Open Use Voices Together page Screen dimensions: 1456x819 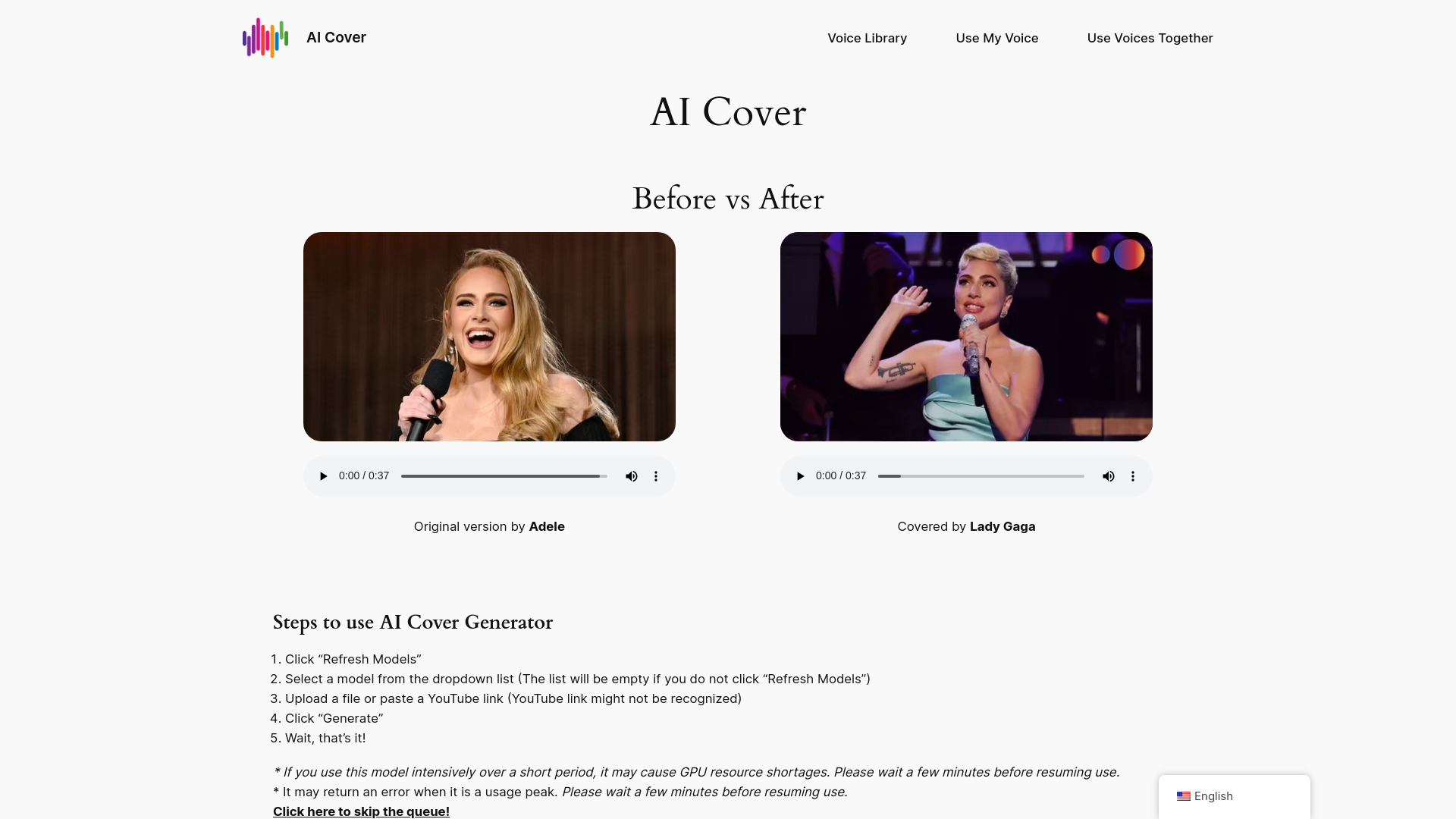click(x=1150, y=37)
